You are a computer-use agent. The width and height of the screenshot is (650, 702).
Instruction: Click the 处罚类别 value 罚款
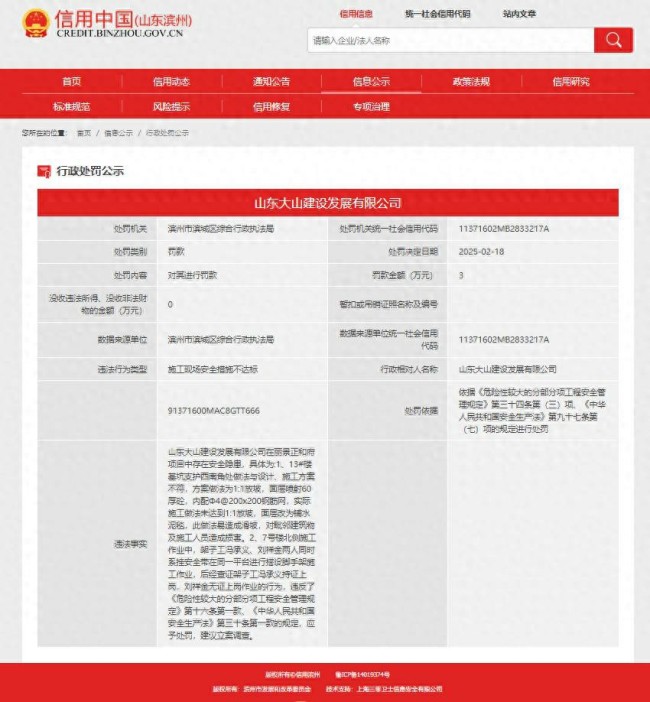coord(176,252)
